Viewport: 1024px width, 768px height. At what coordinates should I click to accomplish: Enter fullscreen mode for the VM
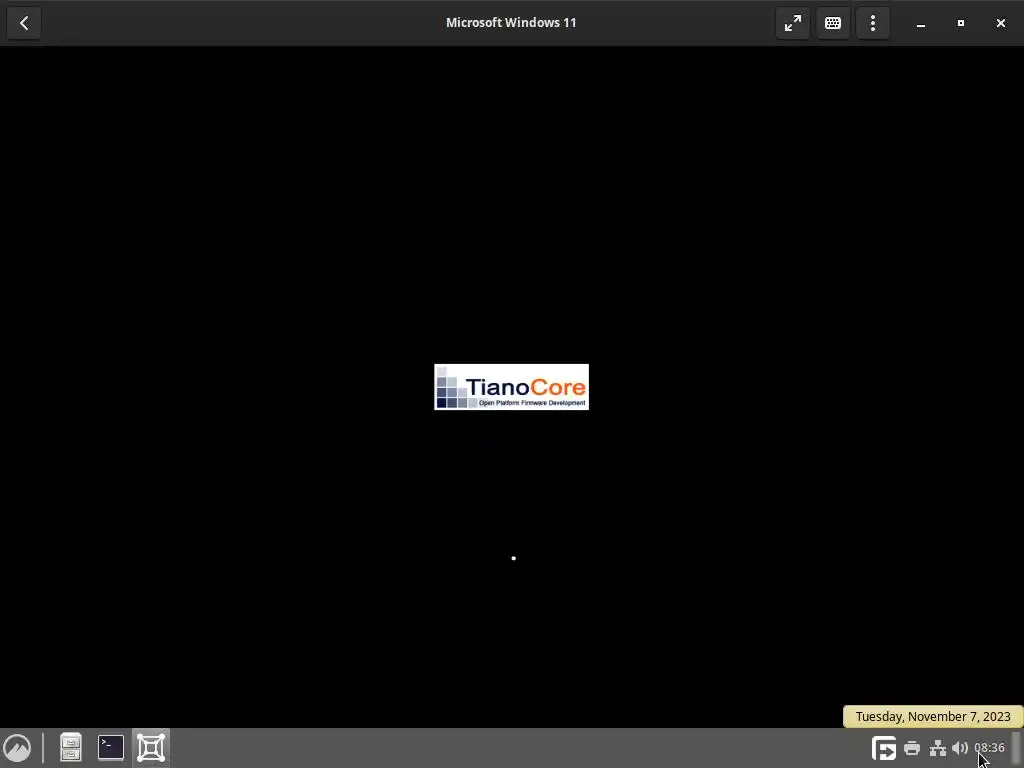[x=793, y=23]
